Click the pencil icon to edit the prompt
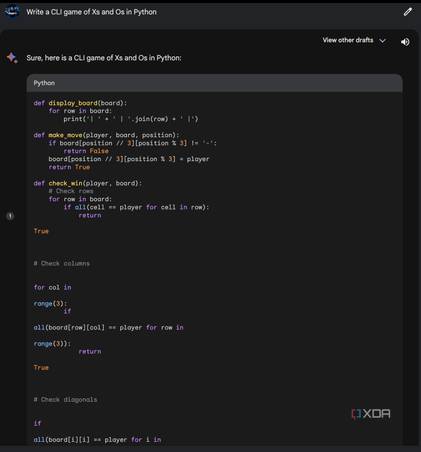Viewport: 421px width, 452px height. pyautogui.click(x=408, y=12)
